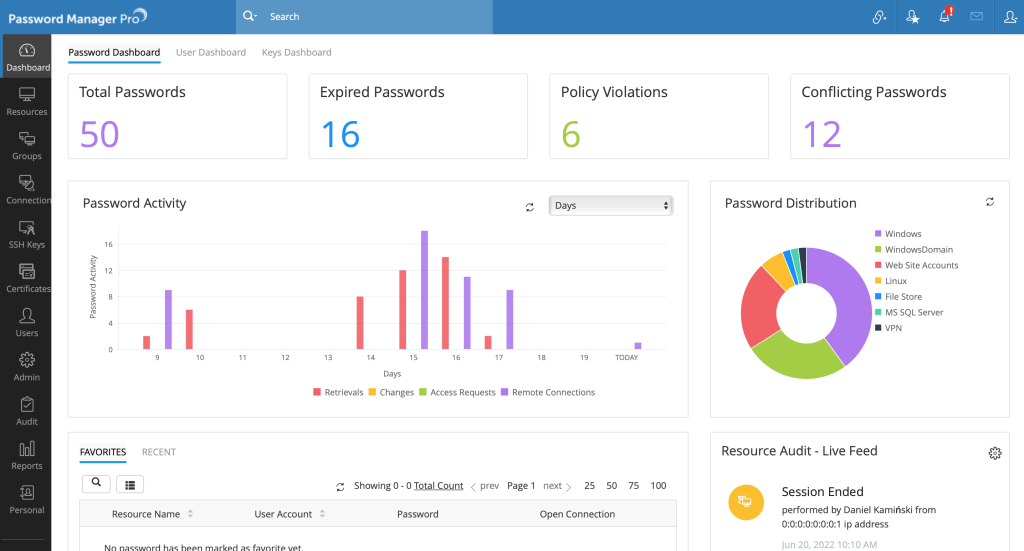Viewport: 1024px width, 551px height.
Task: Click the user star icon in top bar
Action: 912,17
